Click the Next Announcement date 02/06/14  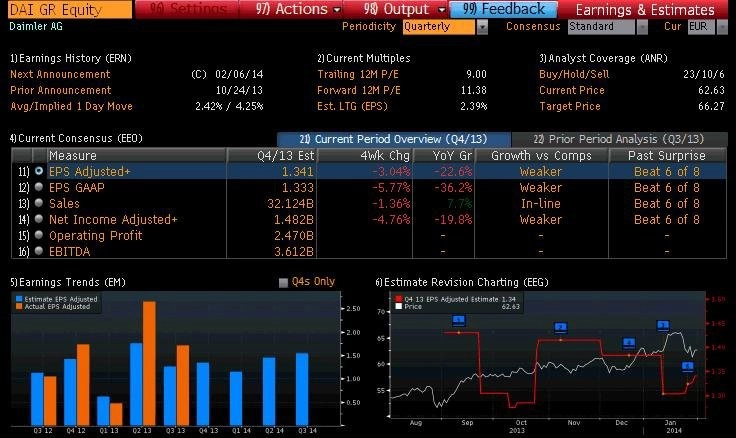239,74
